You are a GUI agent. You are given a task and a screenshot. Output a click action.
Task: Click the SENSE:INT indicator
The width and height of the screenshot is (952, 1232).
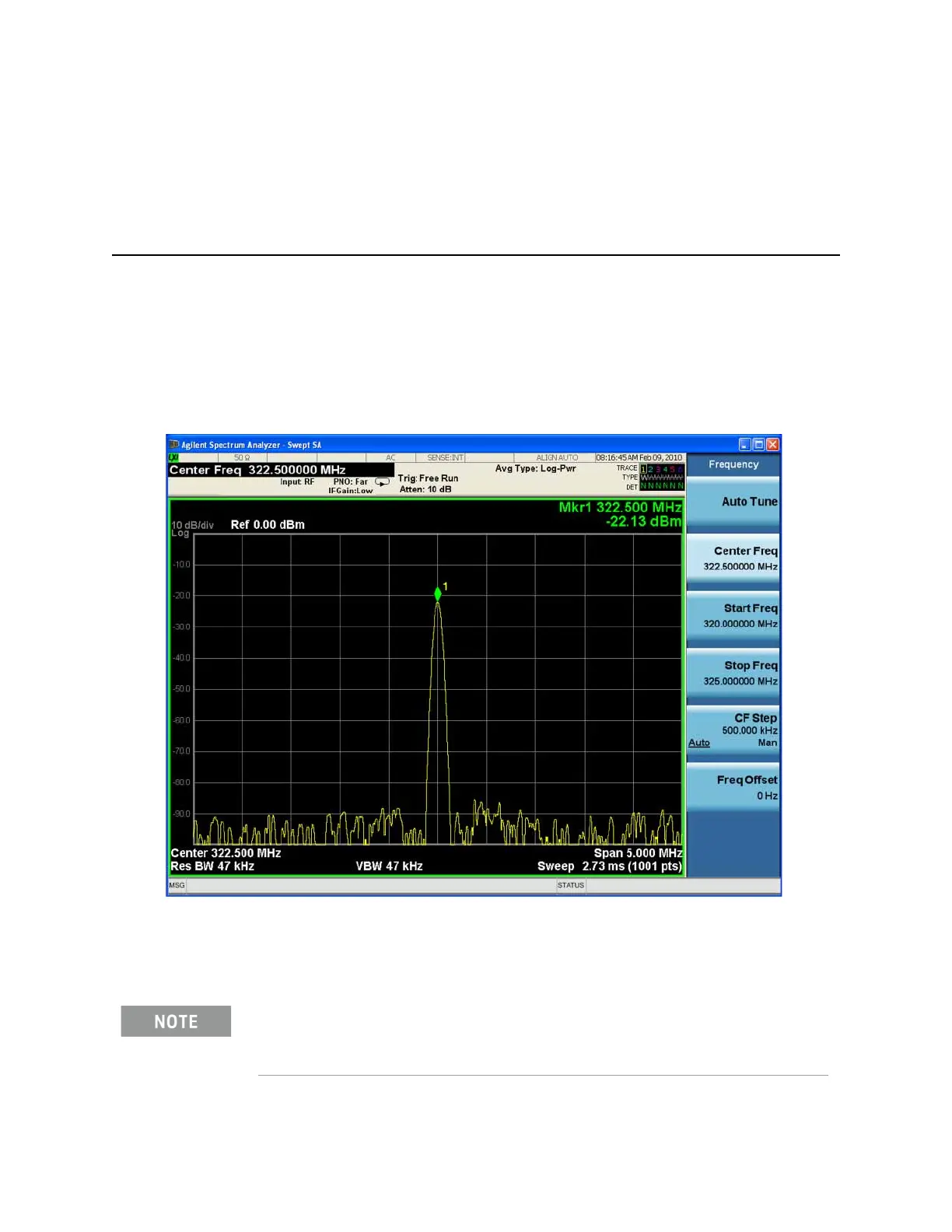coord(445,458)
